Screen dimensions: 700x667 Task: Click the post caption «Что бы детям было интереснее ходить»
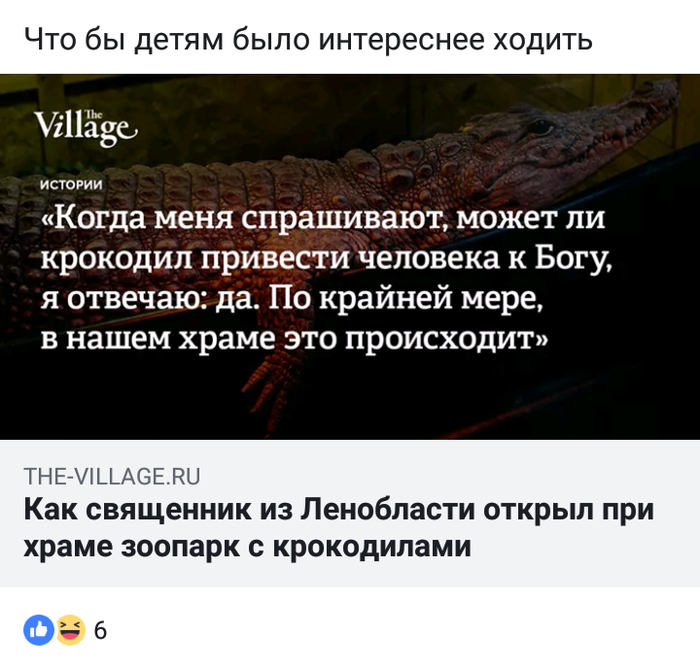tap(308, 39)
